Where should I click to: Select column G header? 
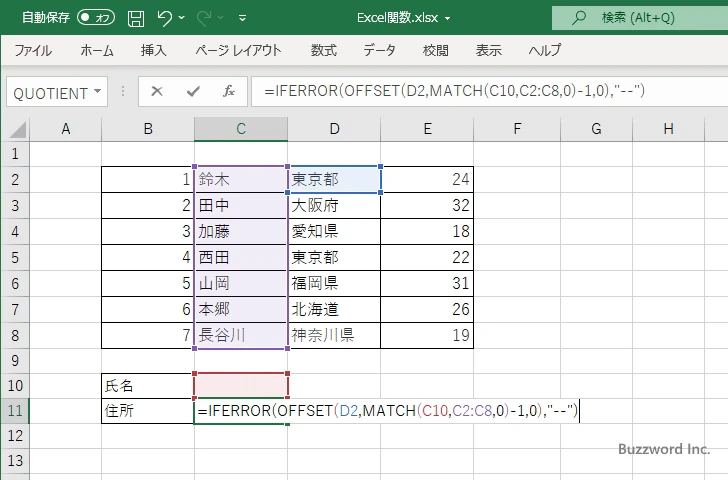597,129
